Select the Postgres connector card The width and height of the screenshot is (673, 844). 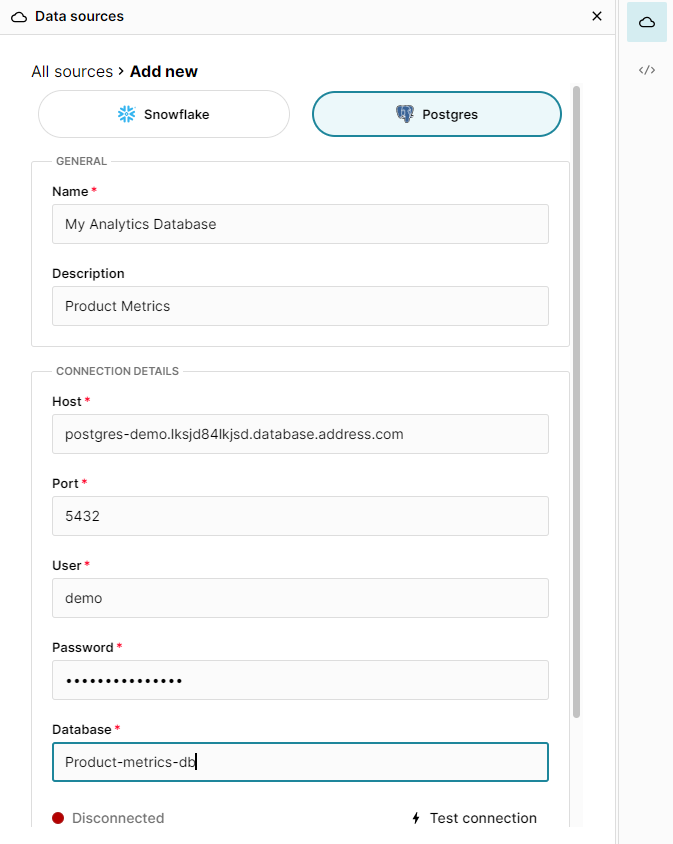(x=436, y=114)
